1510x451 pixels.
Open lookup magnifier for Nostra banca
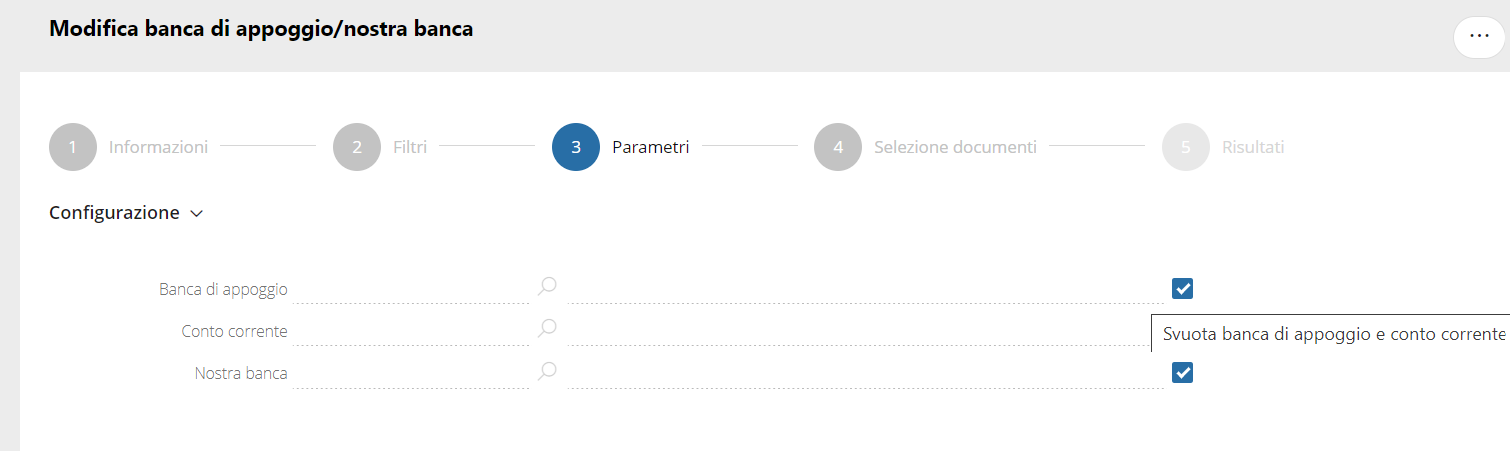coord(547,371)
